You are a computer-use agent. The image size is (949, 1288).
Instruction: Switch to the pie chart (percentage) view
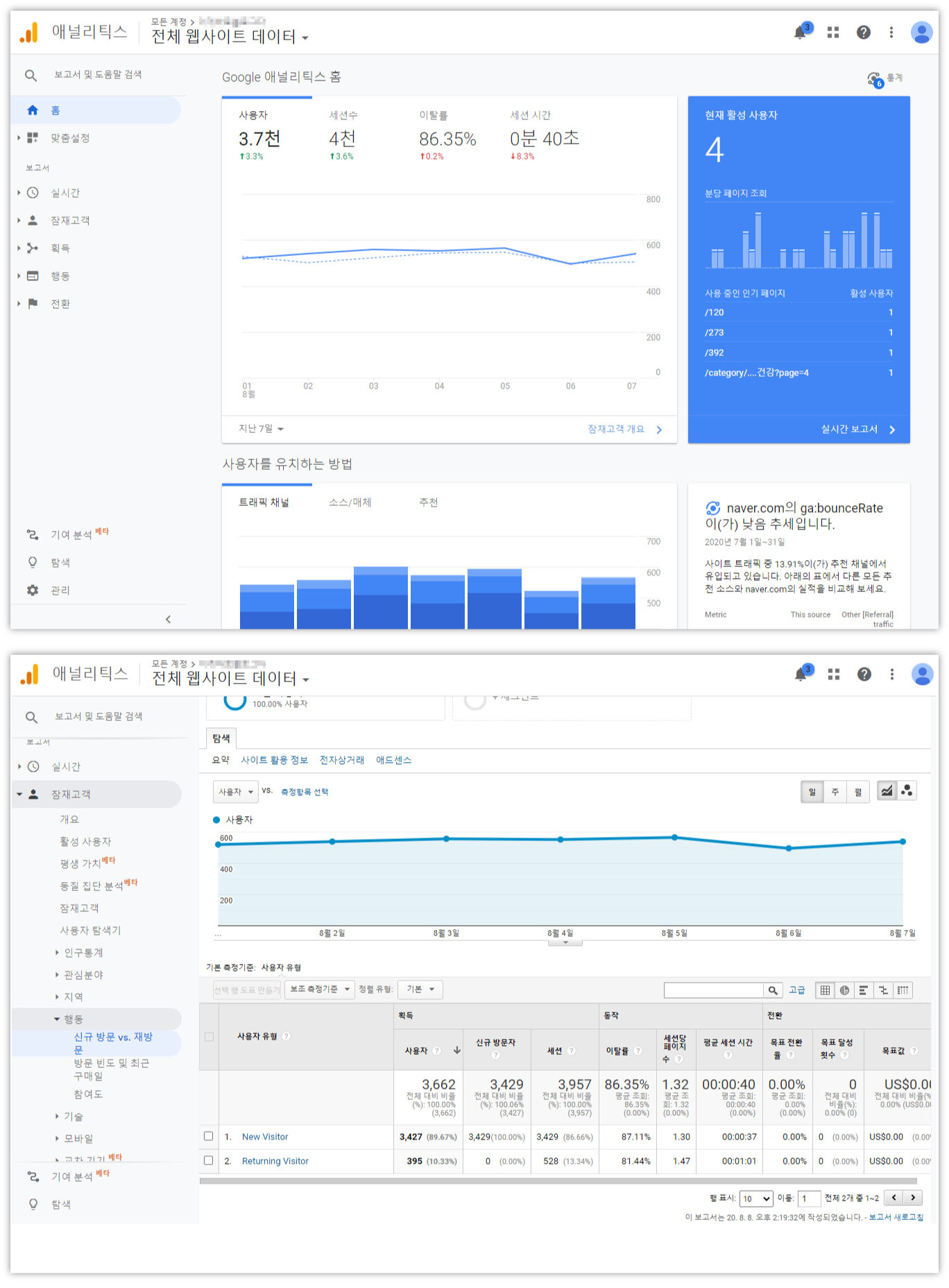point(844,990)
